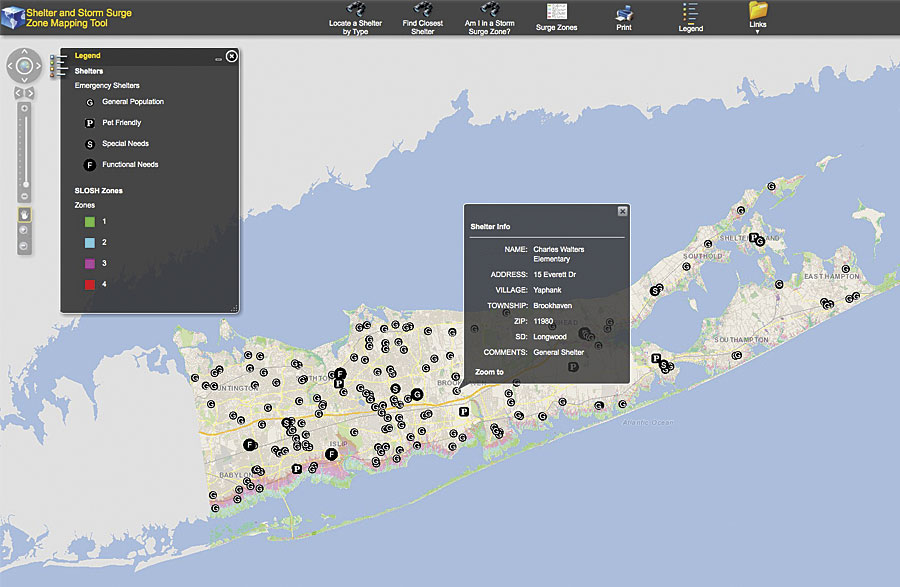Viewport: 900px width, 587px height.
Task: Click P shelter marker near Babylon
Action: point(296,469)
